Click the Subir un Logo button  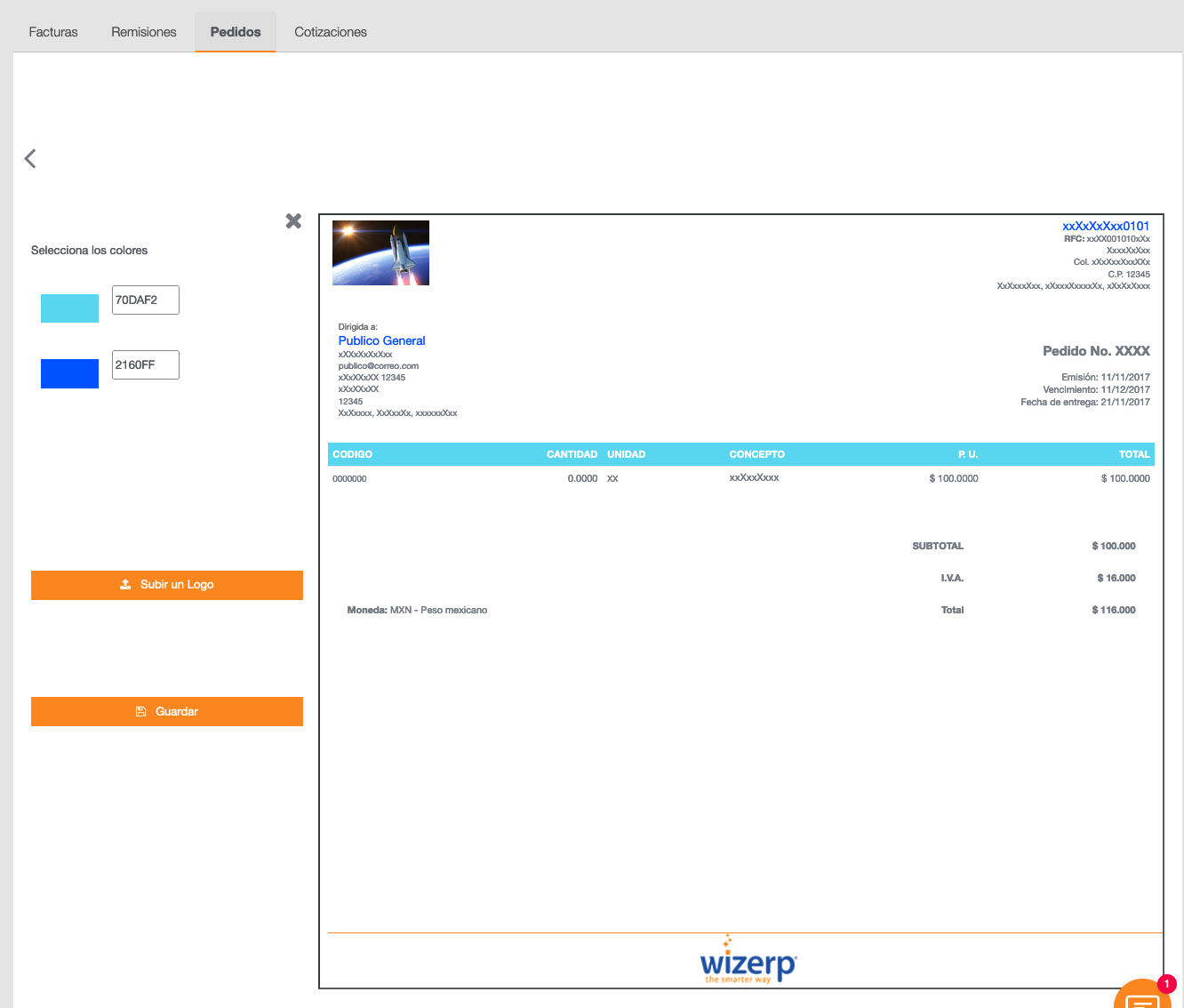pos(167,585)
